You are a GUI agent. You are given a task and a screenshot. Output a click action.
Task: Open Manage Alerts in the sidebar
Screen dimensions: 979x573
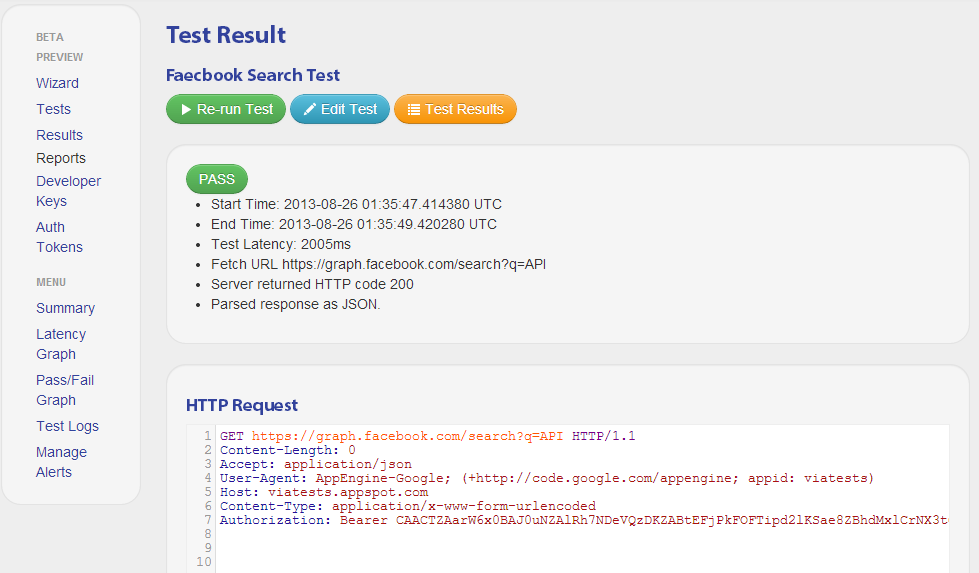pyautogui.click(x=61, y=462)
